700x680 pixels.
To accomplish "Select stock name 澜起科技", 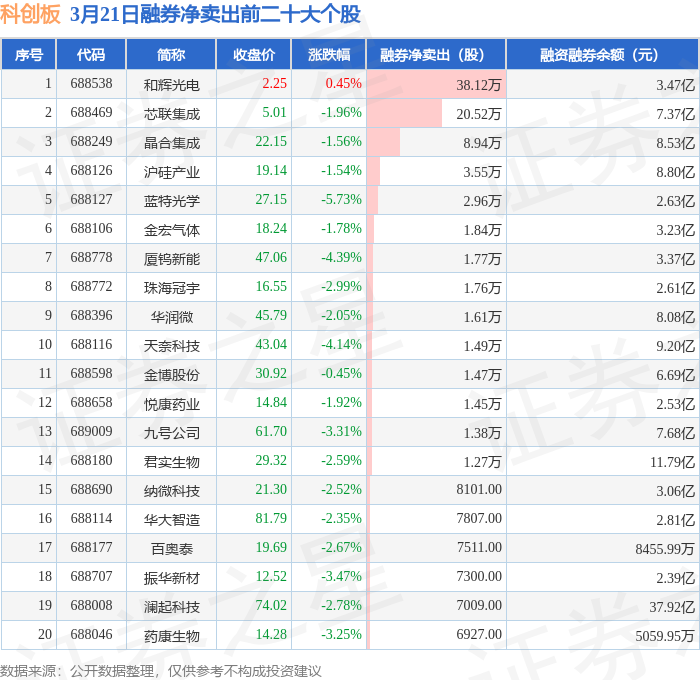I will (x=171, y=607).
